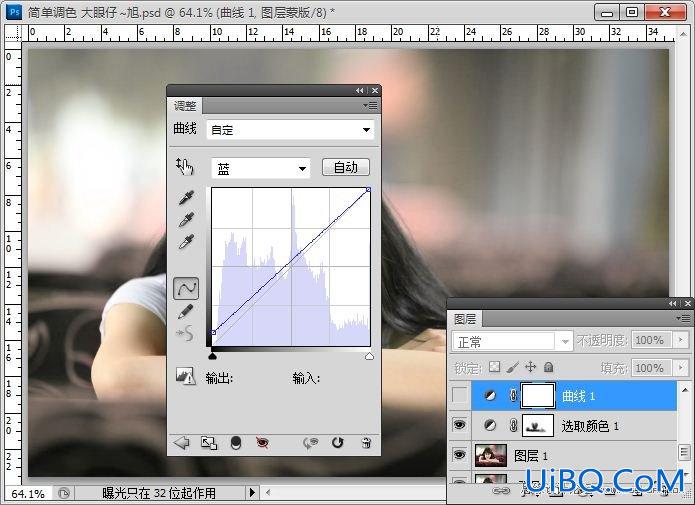695x505 pixels.
Task: Open blend mode dropdown showing 正常
Action: 511,342
